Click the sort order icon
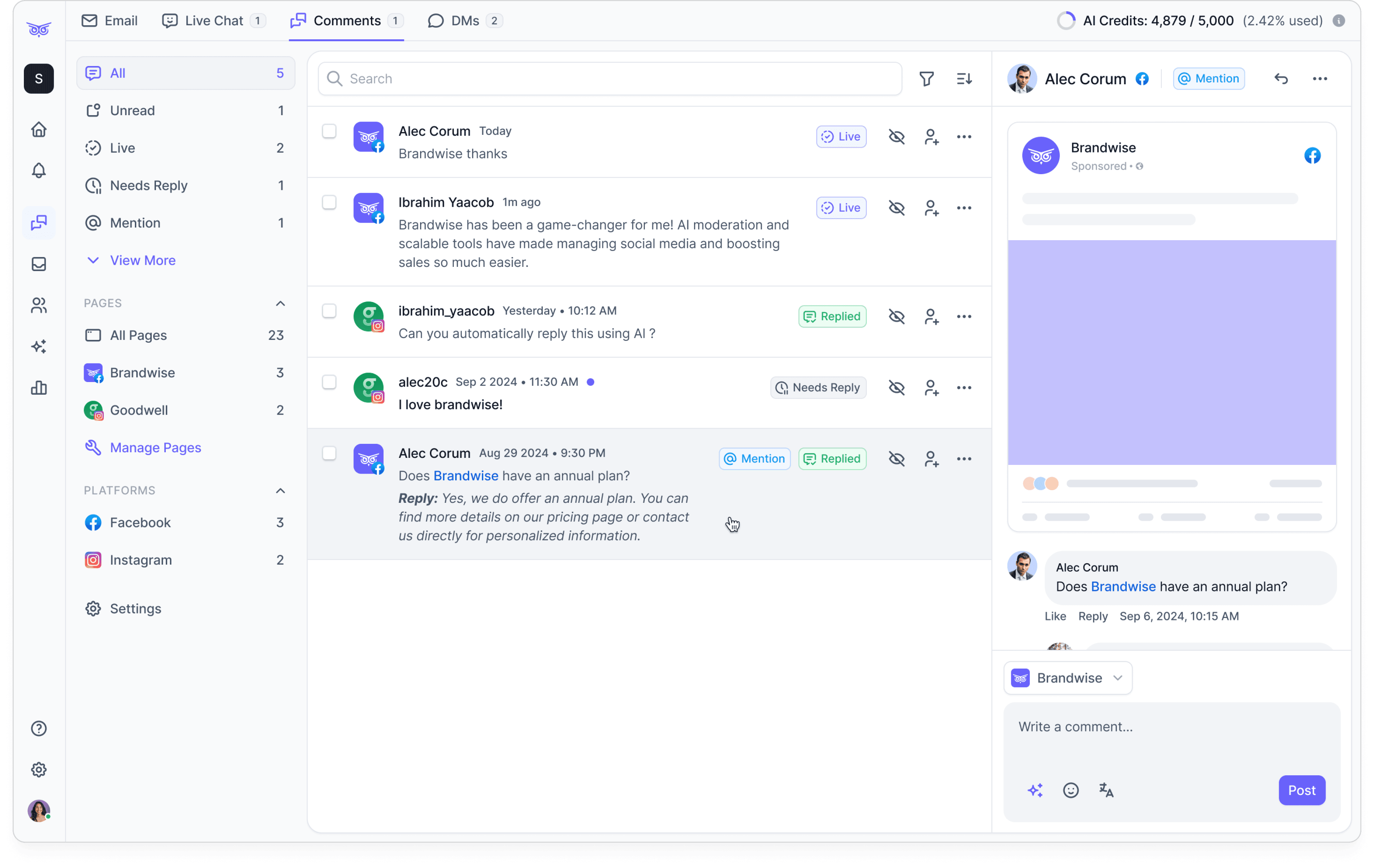 pos(964,79)
